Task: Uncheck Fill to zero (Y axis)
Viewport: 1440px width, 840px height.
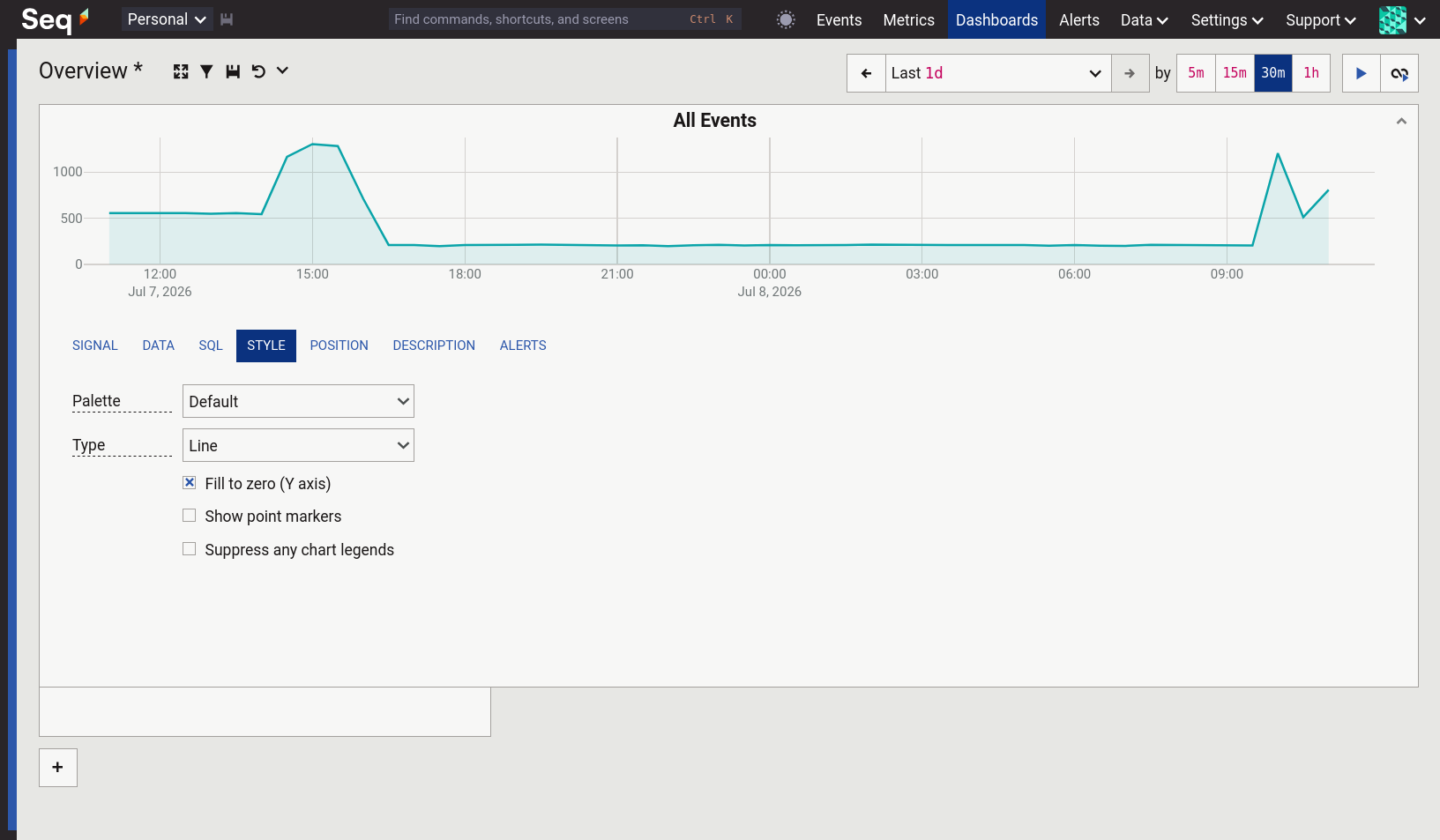Action: [189, 483]
